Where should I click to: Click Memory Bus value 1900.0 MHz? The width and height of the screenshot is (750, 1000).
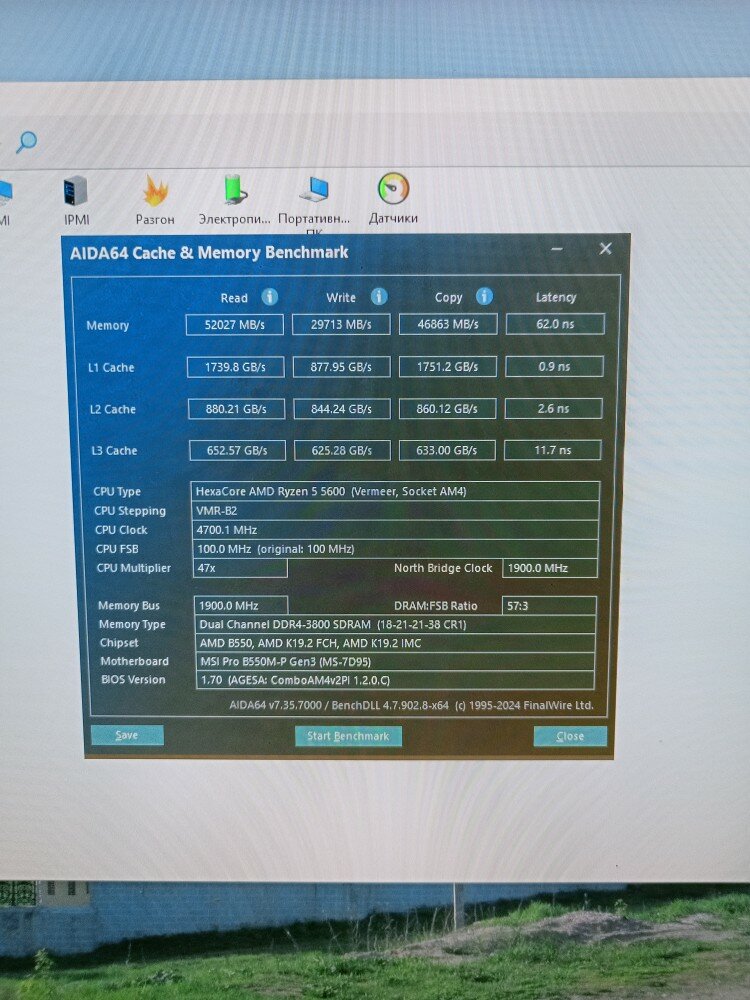(x=241, y=605)
